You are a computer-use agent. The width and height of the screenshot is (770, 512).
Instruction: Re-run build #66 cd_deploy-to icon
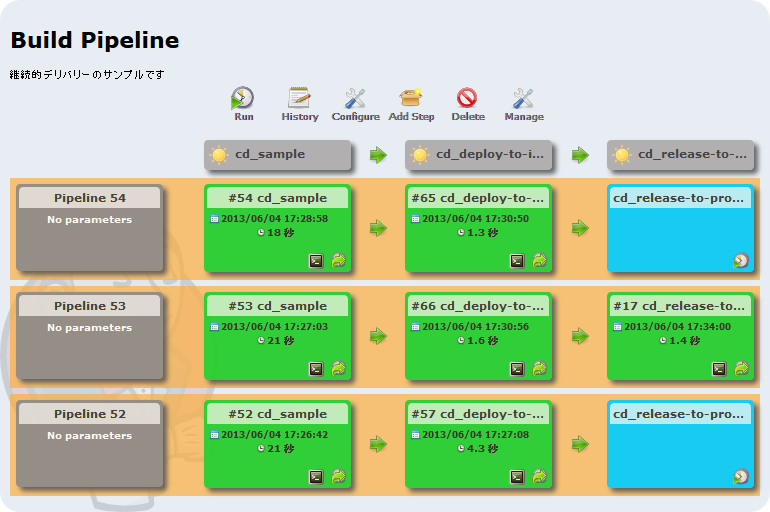(x=539, y=368)
